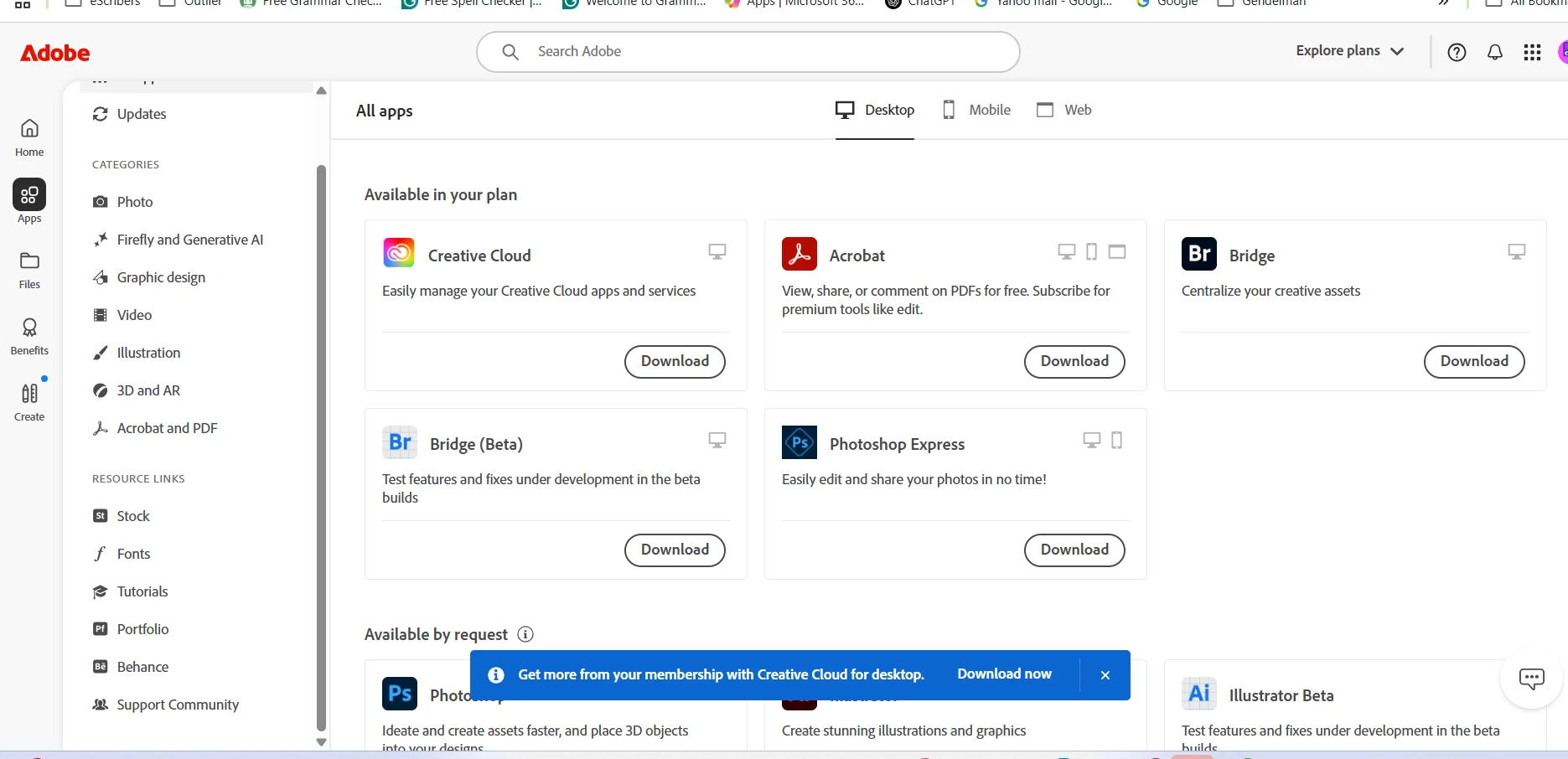Click the banner's info icon
1568x759 pixels.
[x=496, y=675]
